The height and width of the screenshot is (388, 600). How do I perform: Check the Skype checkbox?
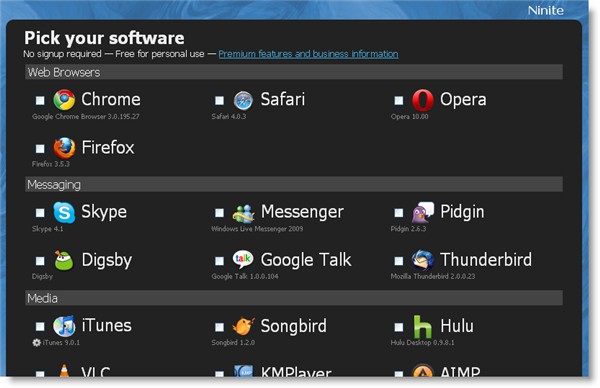(40, 213)
